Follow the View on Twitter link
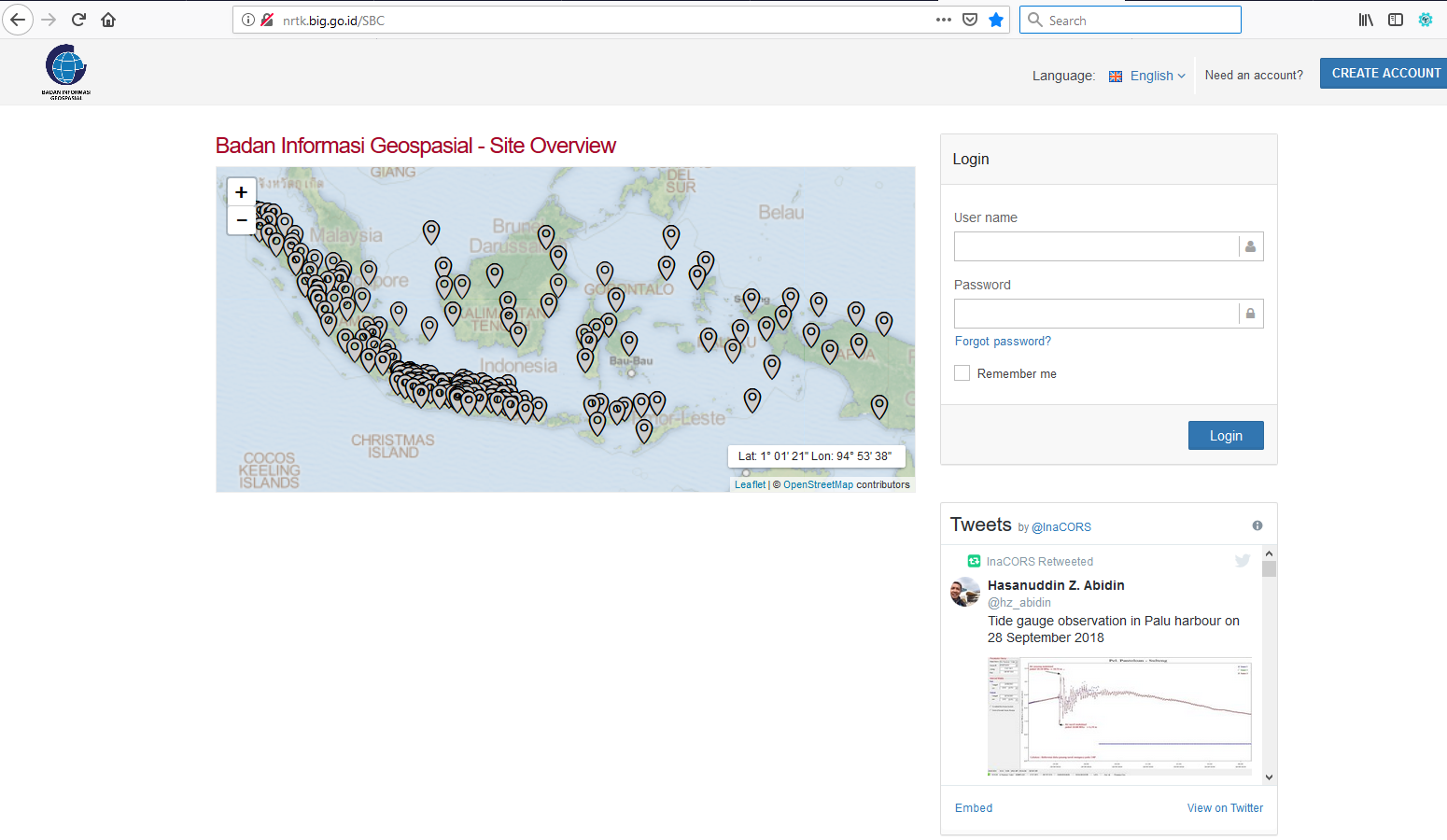The height and width of the screenshot is (840, 1447). coord(1225,808)
